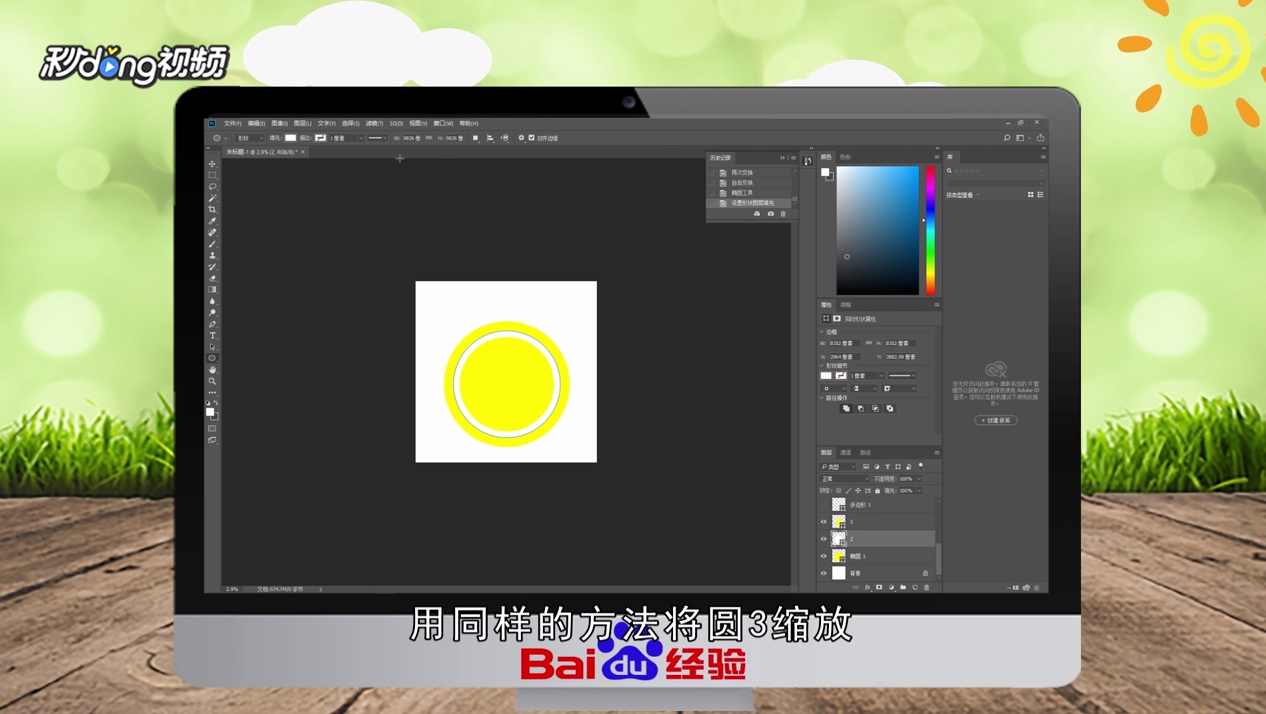Open the blend mode dropdown in Layers panel

click(x=844, y=479)
